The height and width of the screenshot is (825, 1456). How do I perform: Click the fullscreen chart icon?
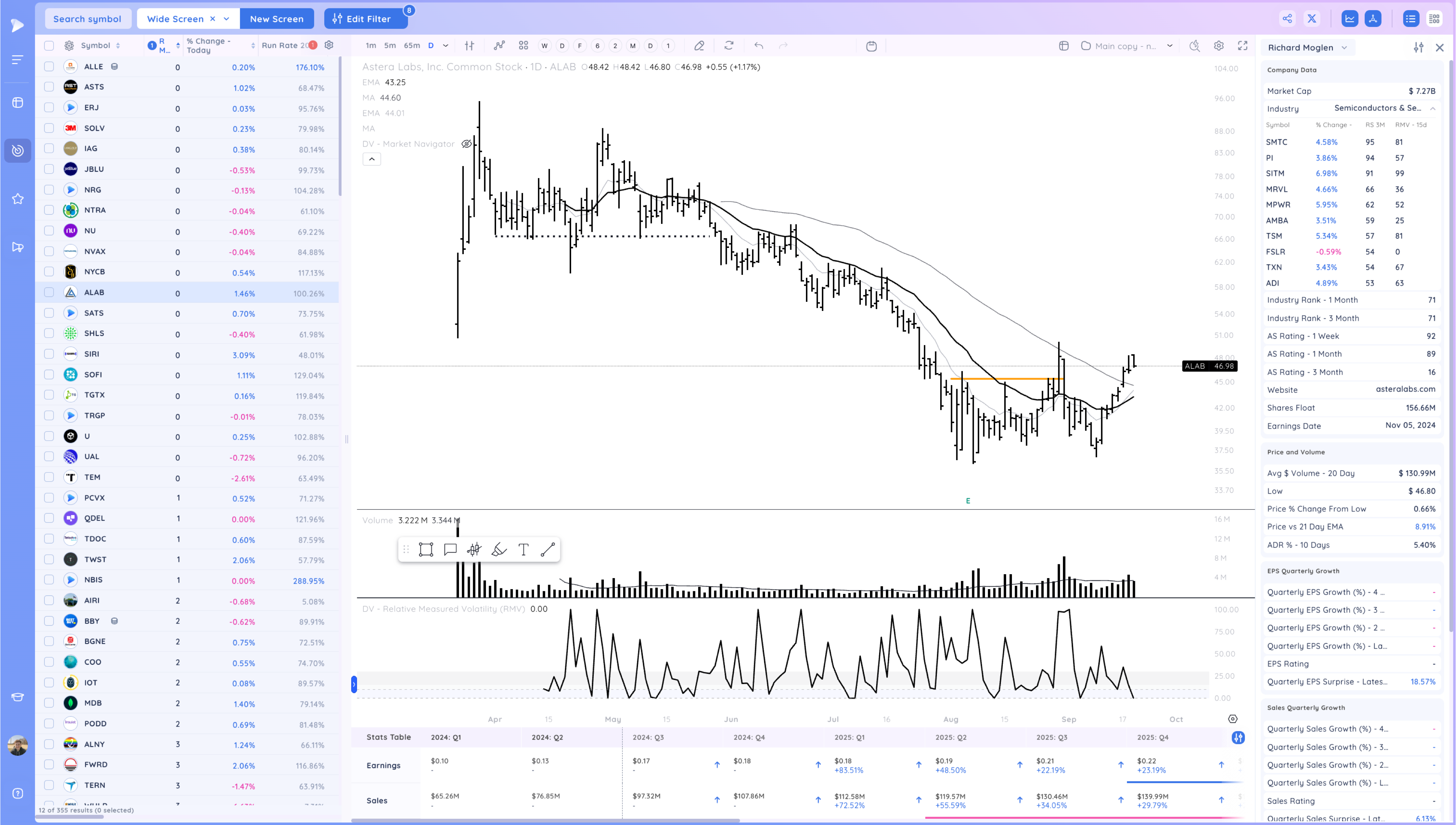[1242, 46]
